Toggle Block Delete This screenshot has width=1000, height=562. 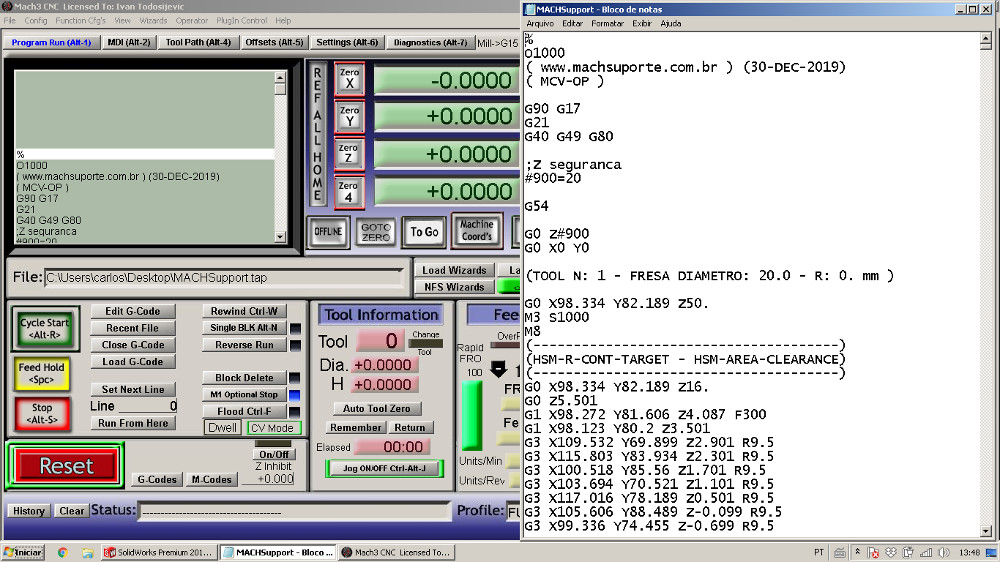(x=244, y=378)
